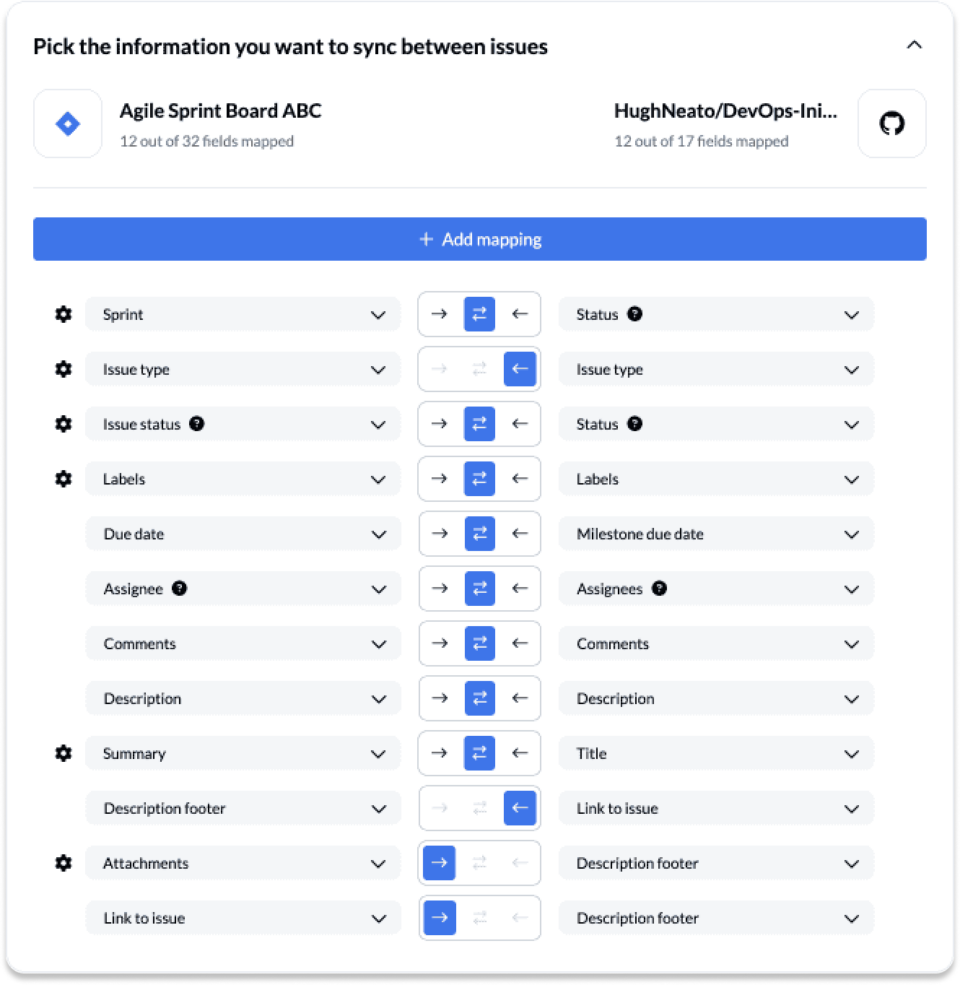Image resolution: width=960 pixels, height=985 pixels.
Task: Open the Summary mapping settings gear
Action: tap(63, 753)
